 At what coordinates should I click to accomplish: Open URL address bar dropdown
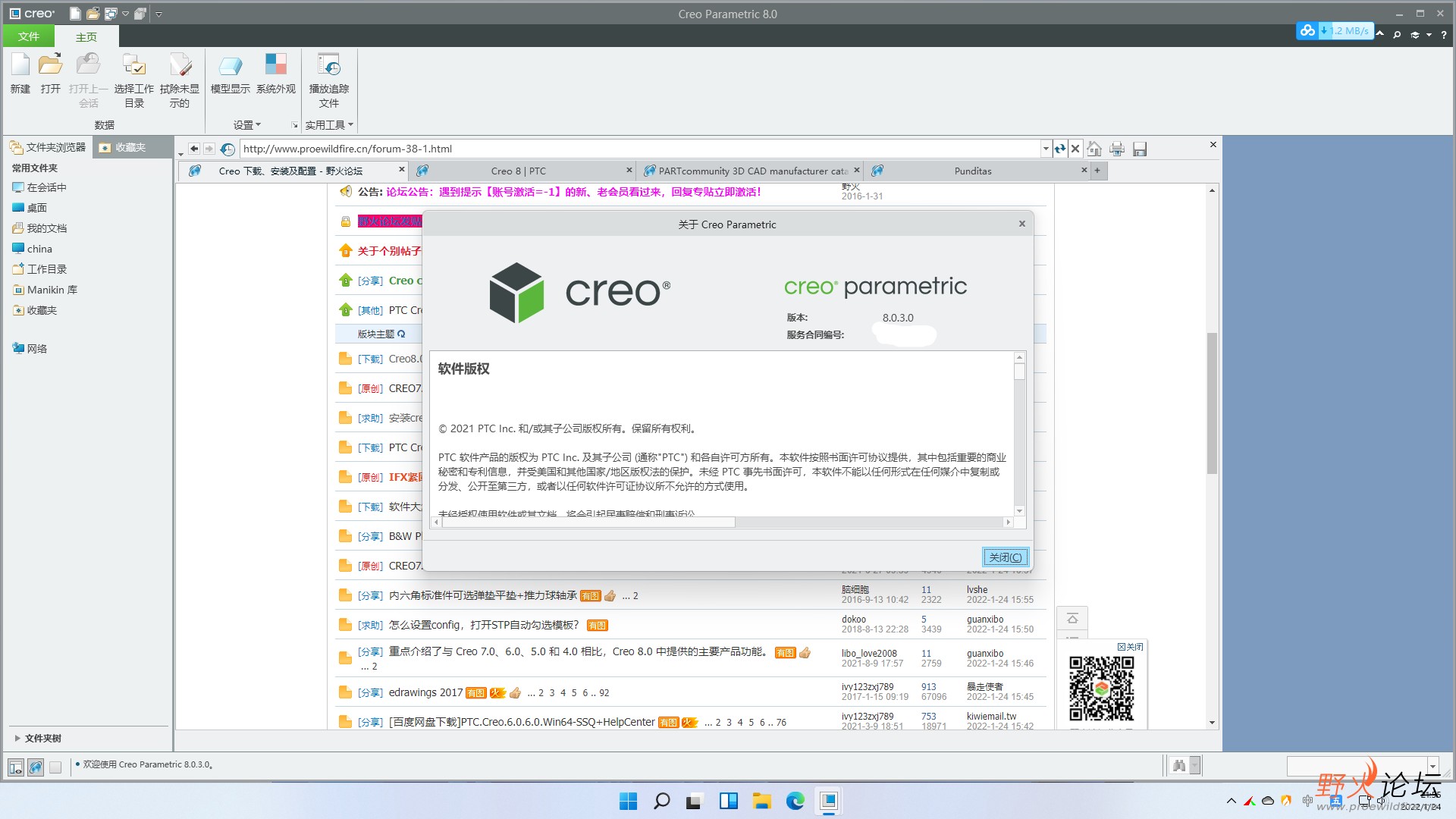tap(1046, 149)
